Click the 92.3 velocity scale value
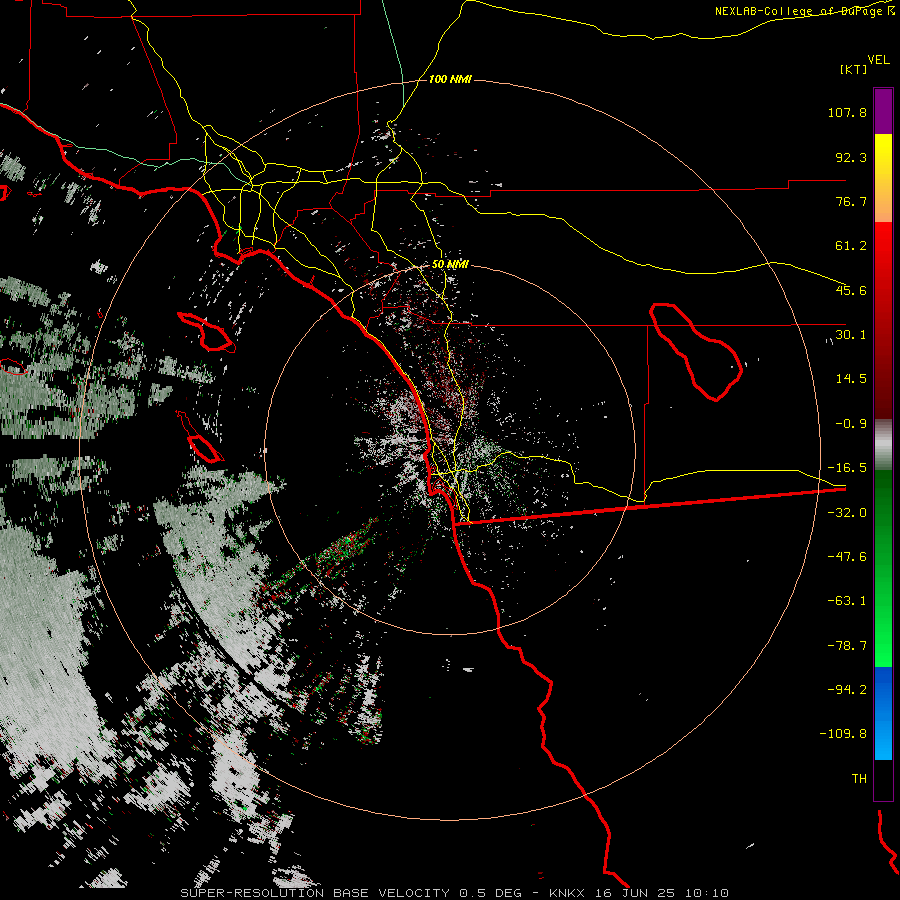The height and width of the screenshot is (900, 900). point(851,157)
